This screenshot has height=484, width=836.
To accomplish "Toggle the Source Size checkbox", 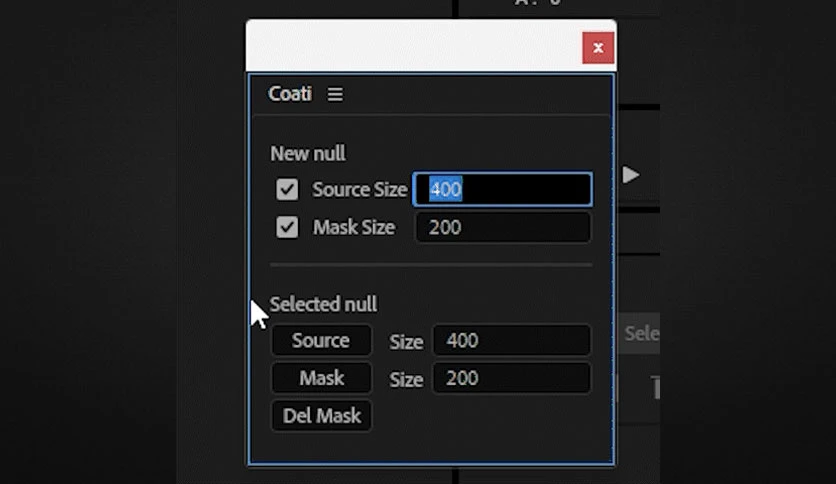I will point(287,189).
